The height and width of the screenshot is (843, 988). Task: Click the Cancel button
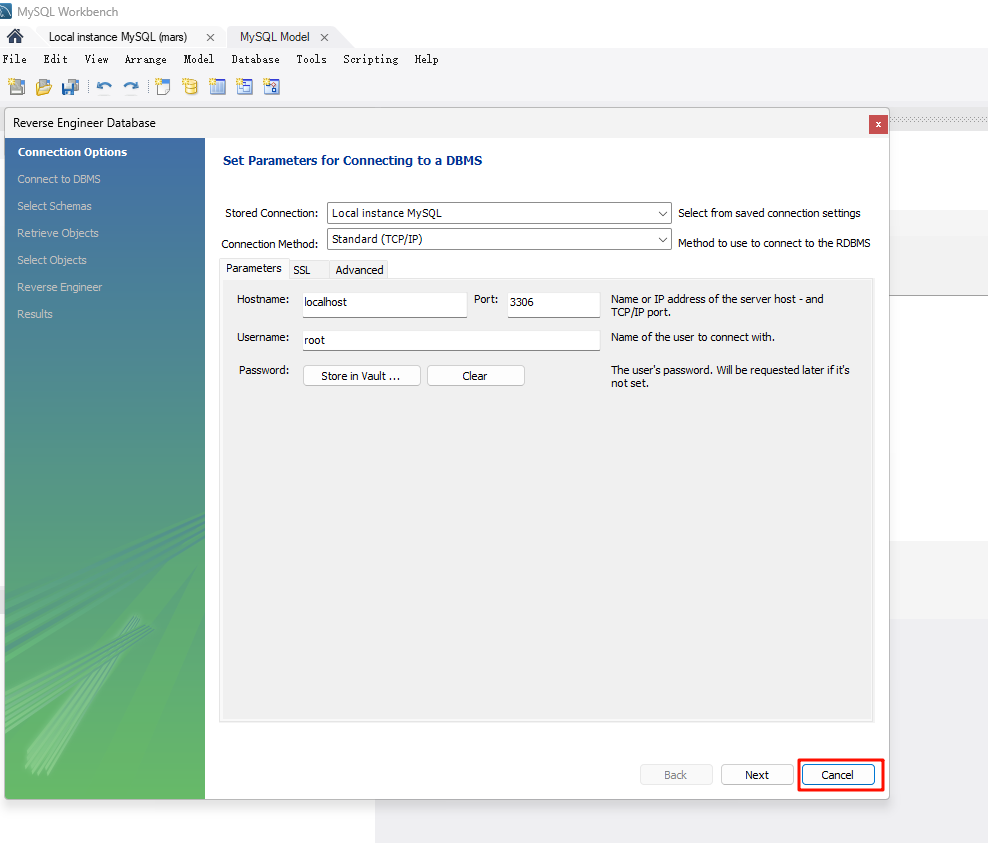click(838, 775)
